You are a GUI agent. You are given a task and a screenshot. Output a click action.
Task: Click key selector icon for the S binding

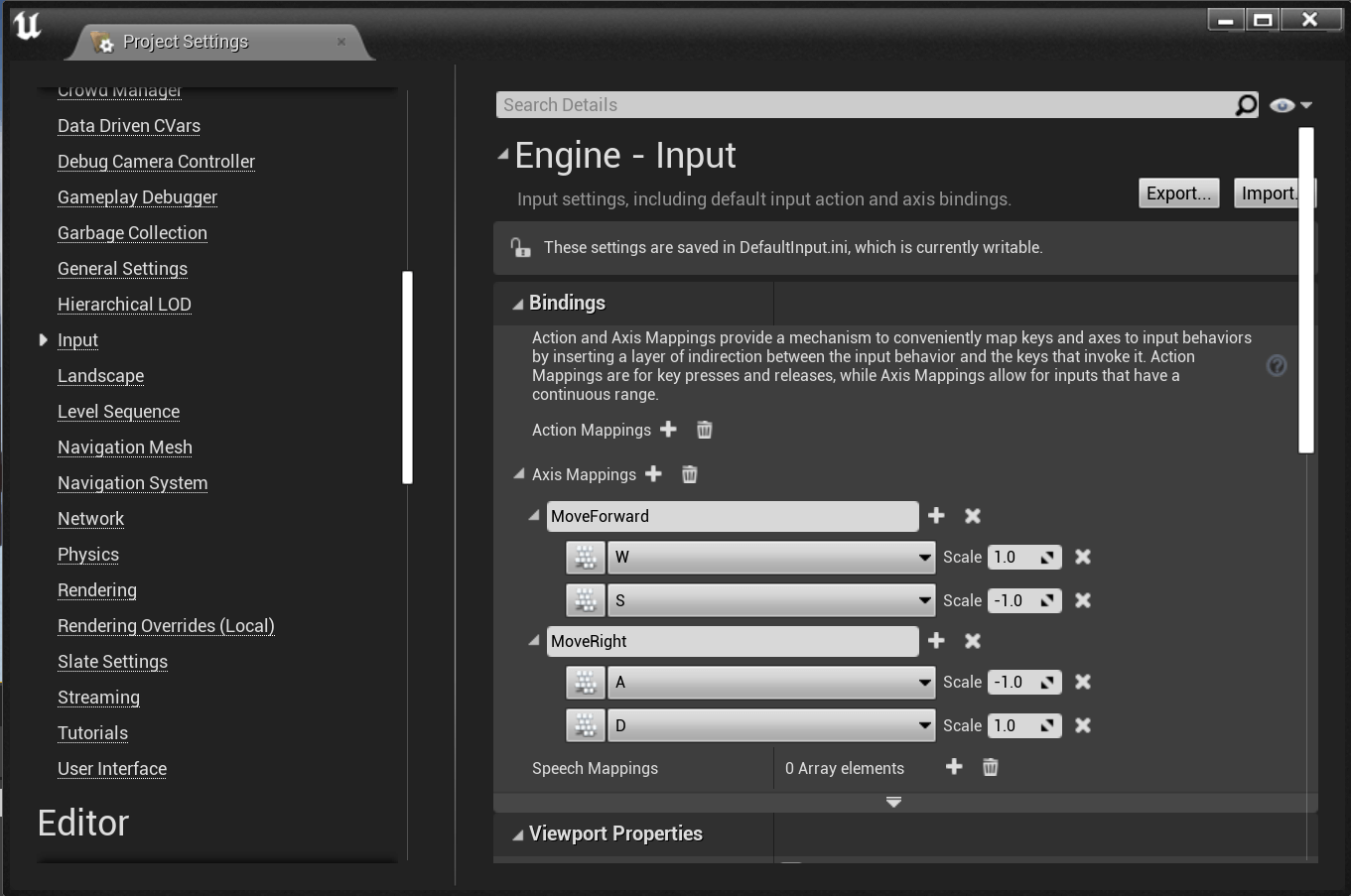(x=586, y=600)
